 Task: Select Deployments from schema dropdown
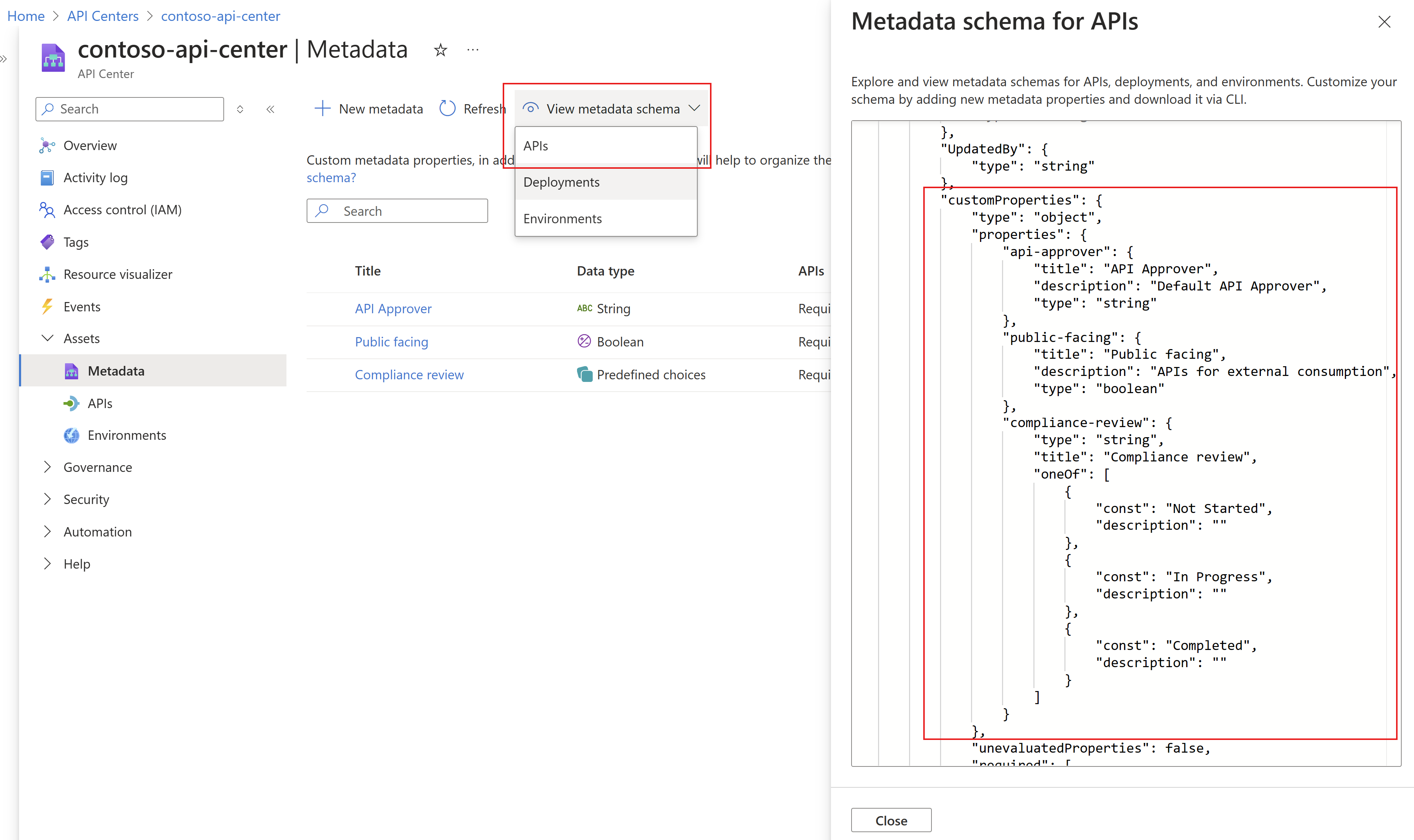pos(562,181)
